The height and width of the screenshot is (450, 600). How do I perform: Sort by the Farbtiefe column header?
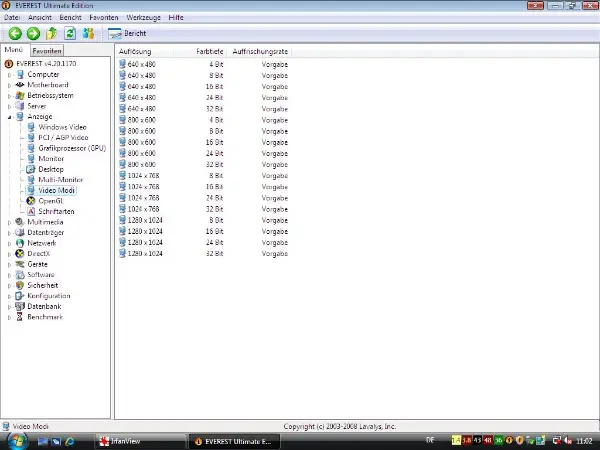pyautogui.click(x=210, y=50)
